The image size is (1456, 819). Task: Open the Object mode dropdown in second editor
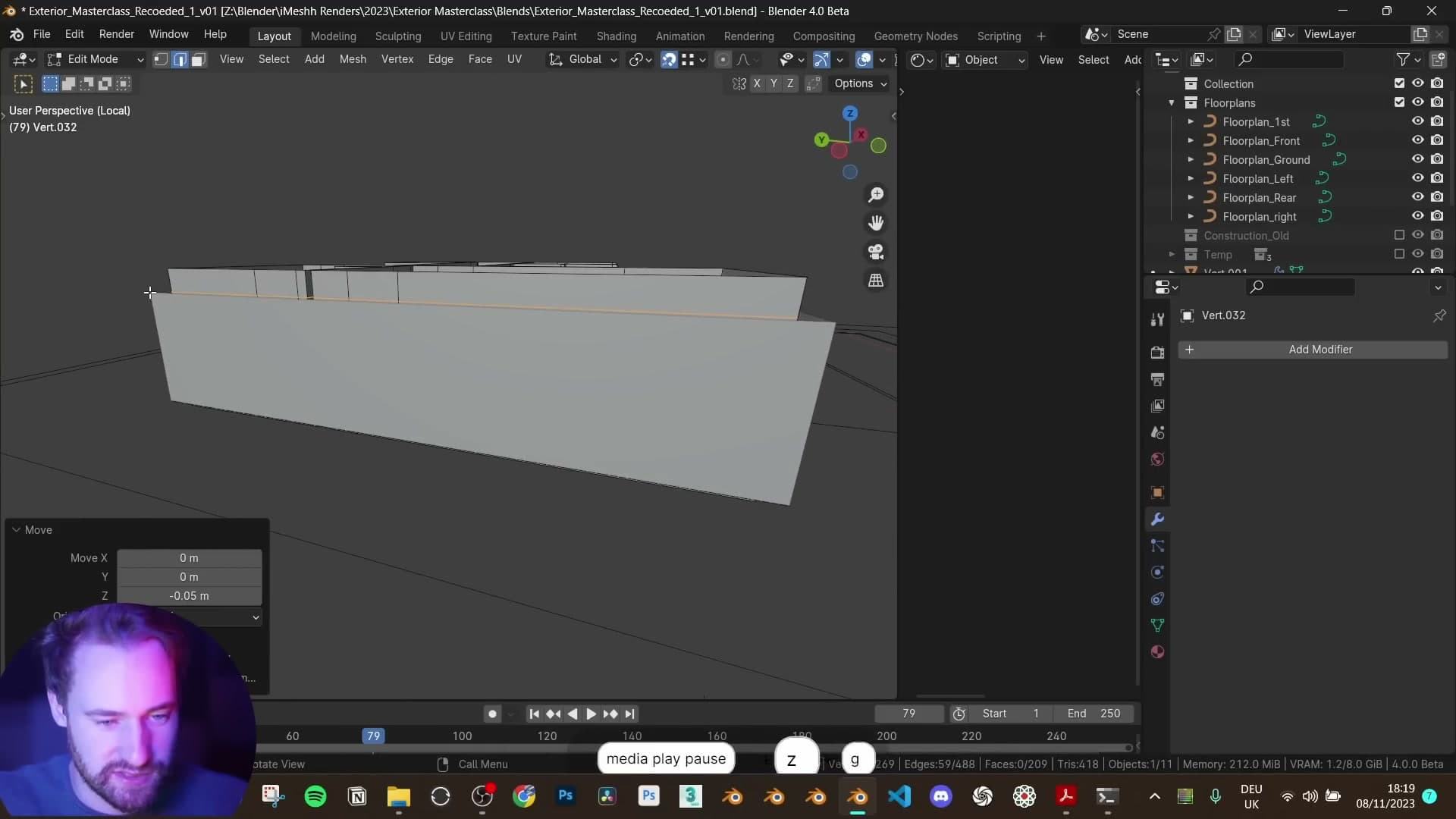tap(985, 60)
